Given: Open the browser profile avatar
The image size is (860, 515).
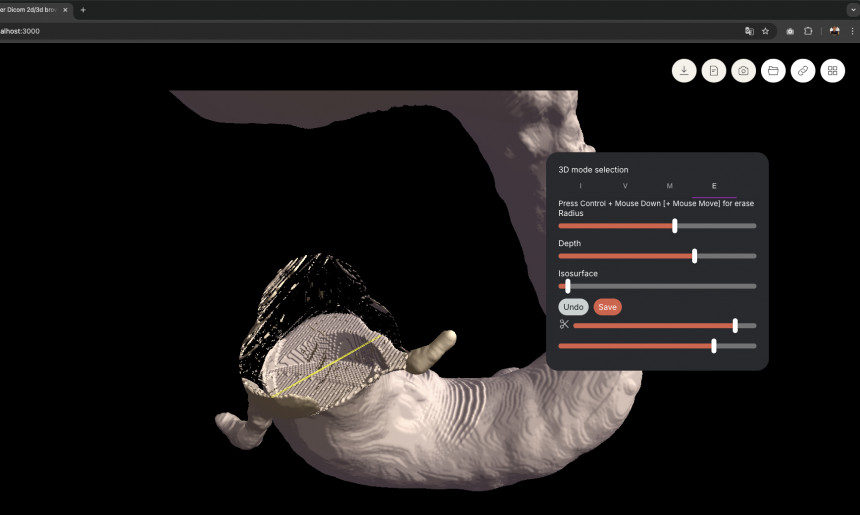Looking at the screenshot, I should pos(834,31).
